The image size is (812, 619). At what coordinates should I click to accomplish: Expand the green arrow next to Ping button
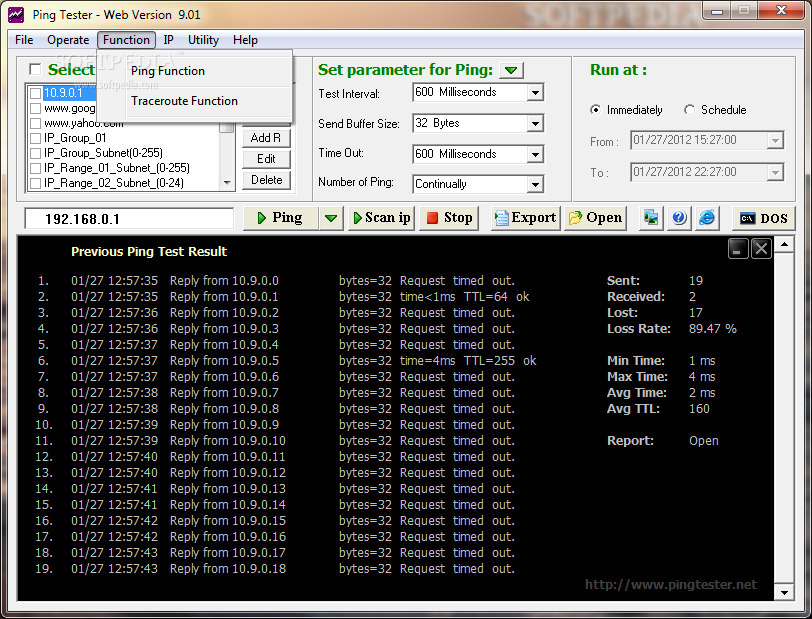pyautogui.click(x=331, y=218)
